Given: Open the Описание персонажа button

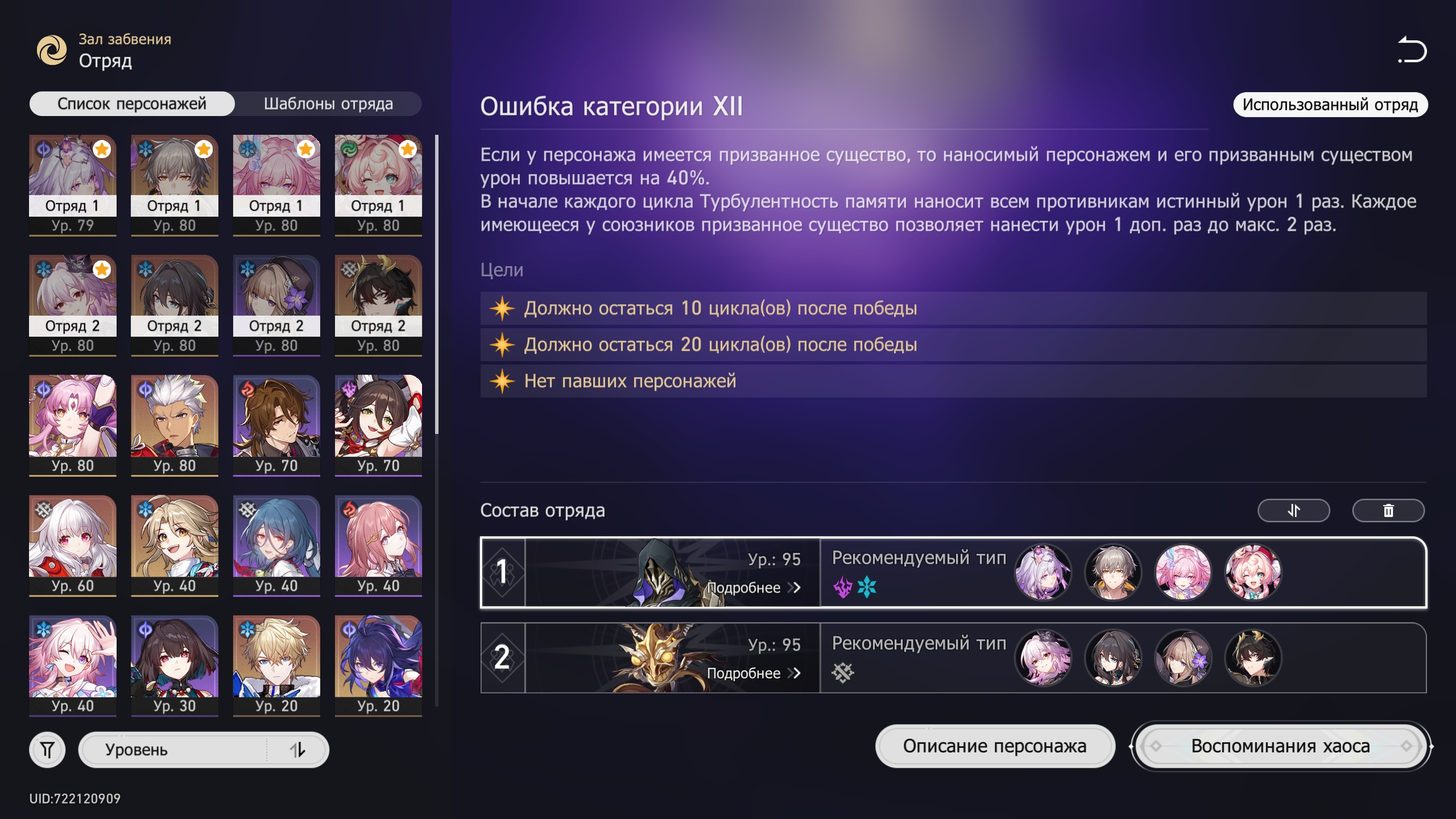Looking at the screenshot, I should coord(995,746).
